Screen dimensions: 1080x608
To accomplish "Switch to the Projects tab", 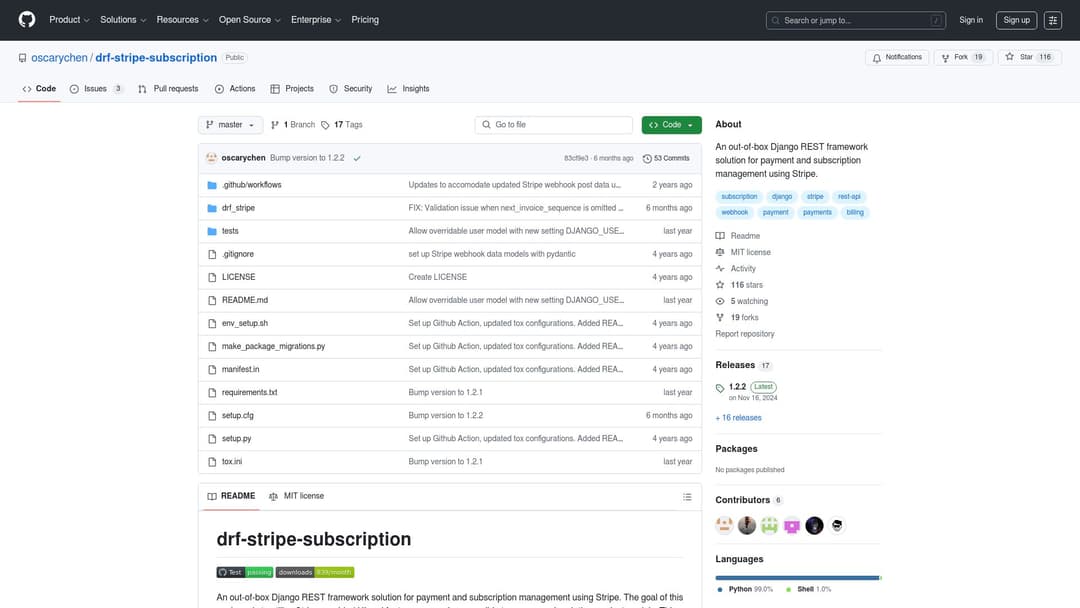I will point(292,89).
